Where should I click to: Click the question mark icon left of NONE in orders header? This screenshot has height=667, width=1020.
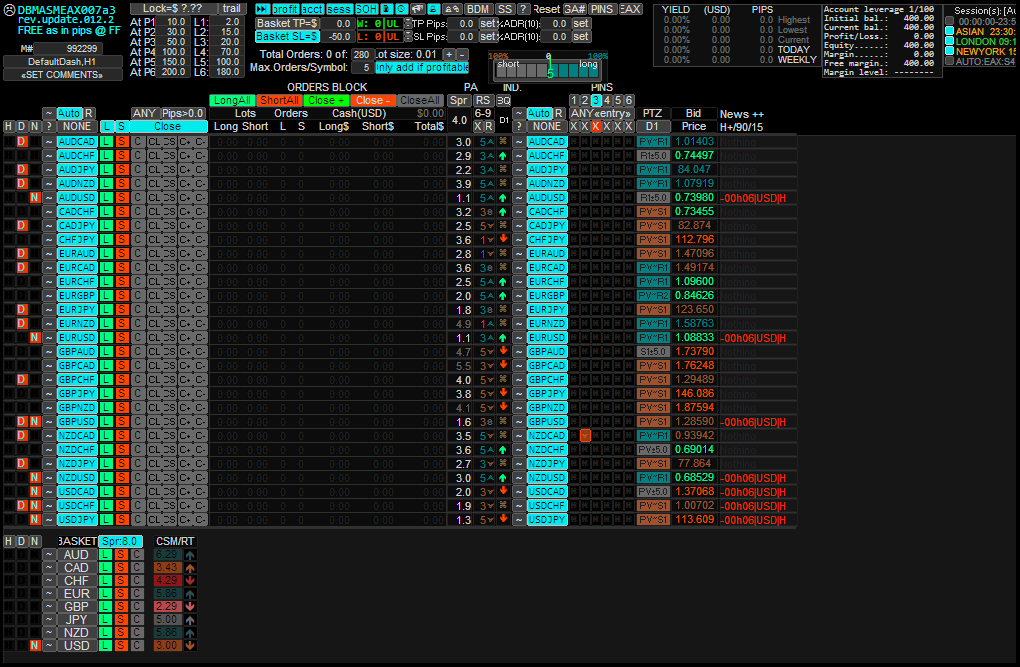coord(49,127)
